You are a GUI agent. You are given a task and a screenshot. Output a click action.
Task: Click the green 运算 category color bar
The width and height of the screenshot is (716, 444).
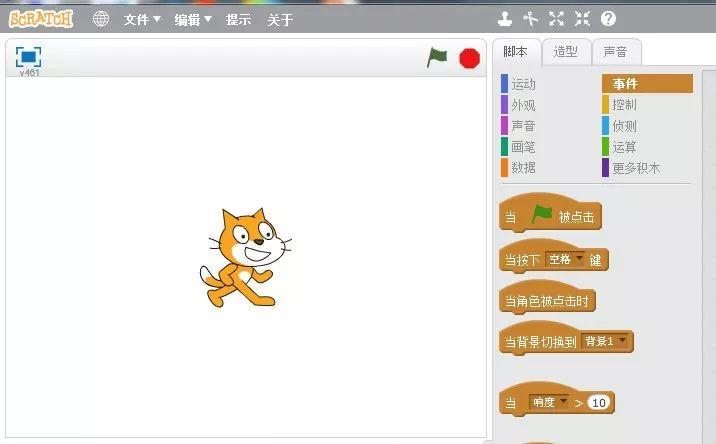pos(605,147)
